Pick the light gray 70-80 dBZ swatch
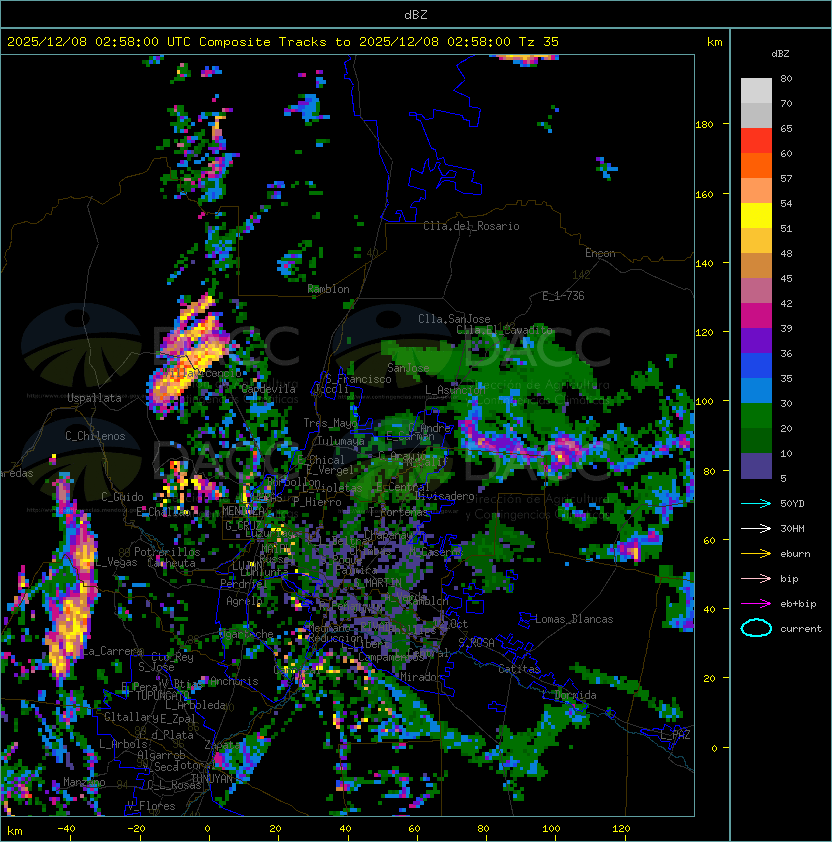Image resolution: width=832 pixels, height=842 pixels. 756,90
